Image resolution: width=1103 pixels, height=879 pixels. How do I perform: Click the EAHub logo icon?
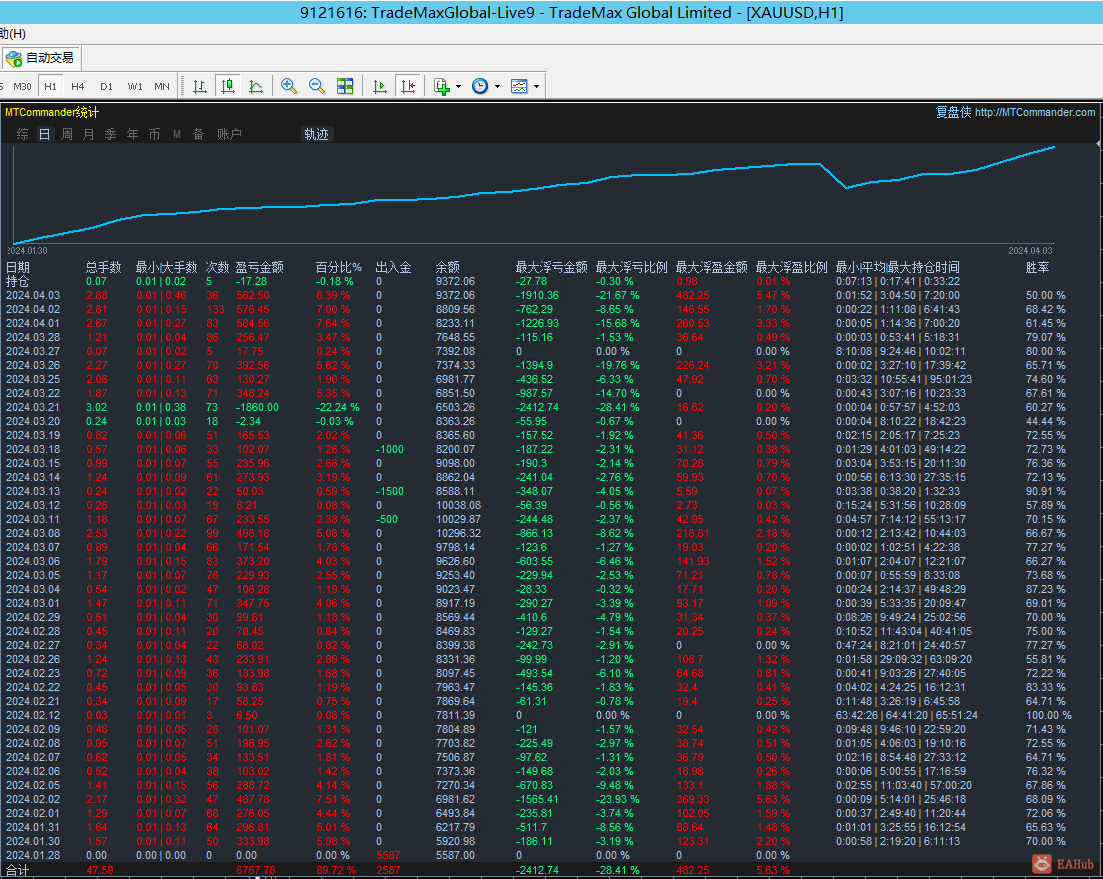pyautogui.click(x=1042, y=863)
